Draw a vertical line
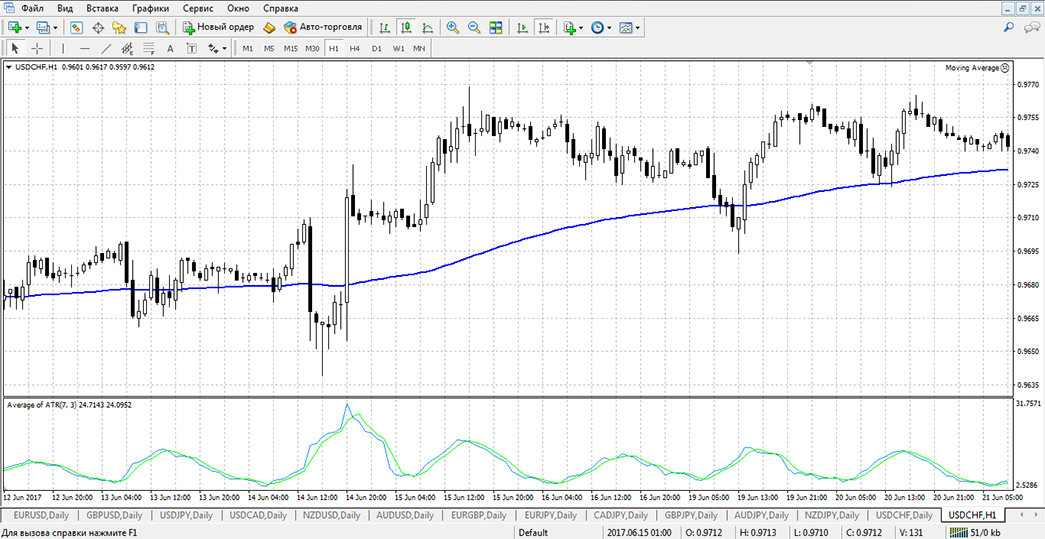This screenshot has height=539, width=1045. (63, 48)
